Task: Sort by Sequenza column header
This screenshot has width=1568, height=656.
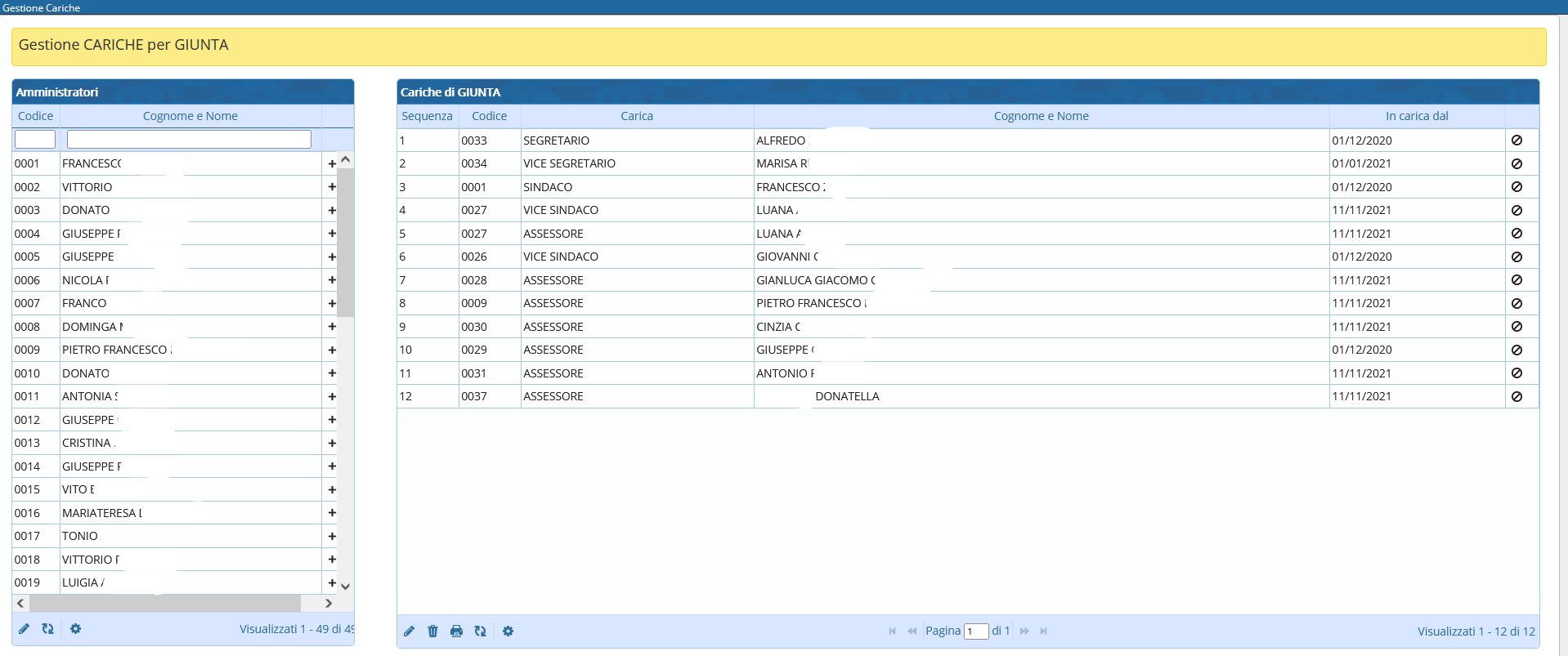Action: pos(427,116)
